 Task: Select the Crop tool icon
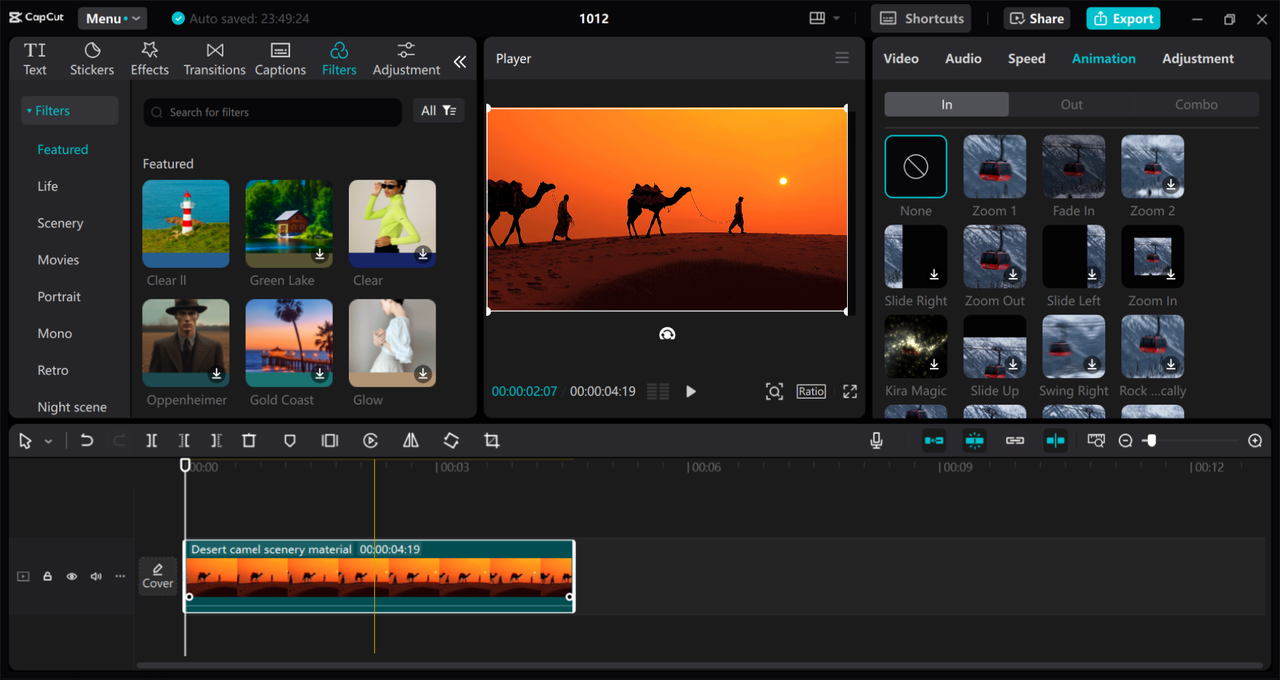pos(491,441)
